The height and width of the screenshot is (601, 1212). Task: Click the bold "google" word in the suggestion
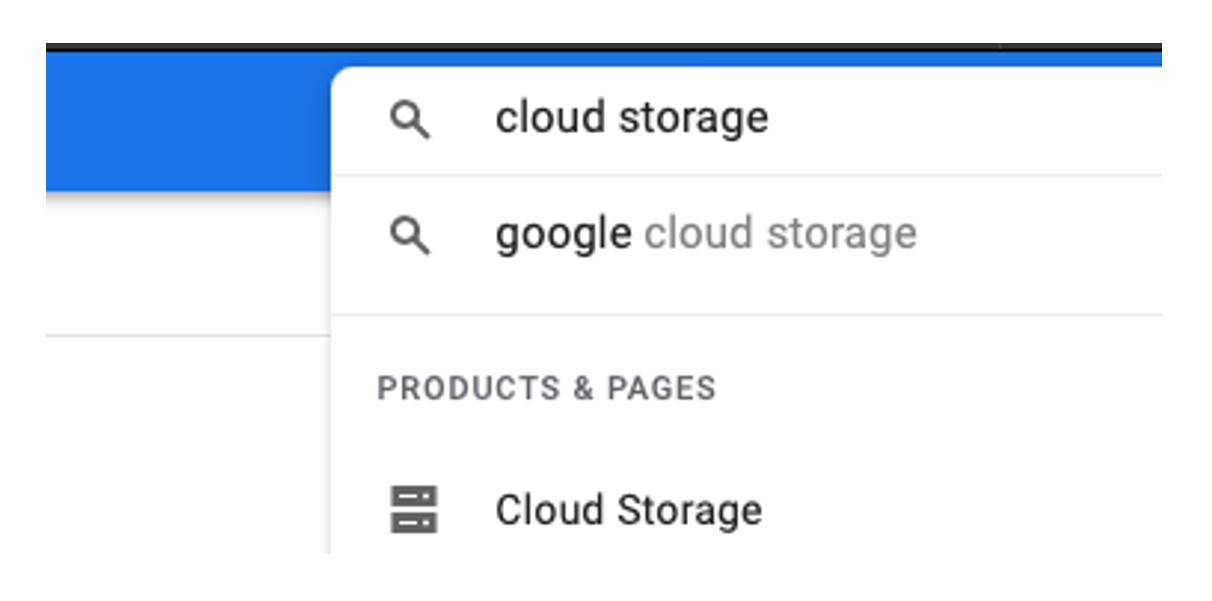tap(563, 235)
